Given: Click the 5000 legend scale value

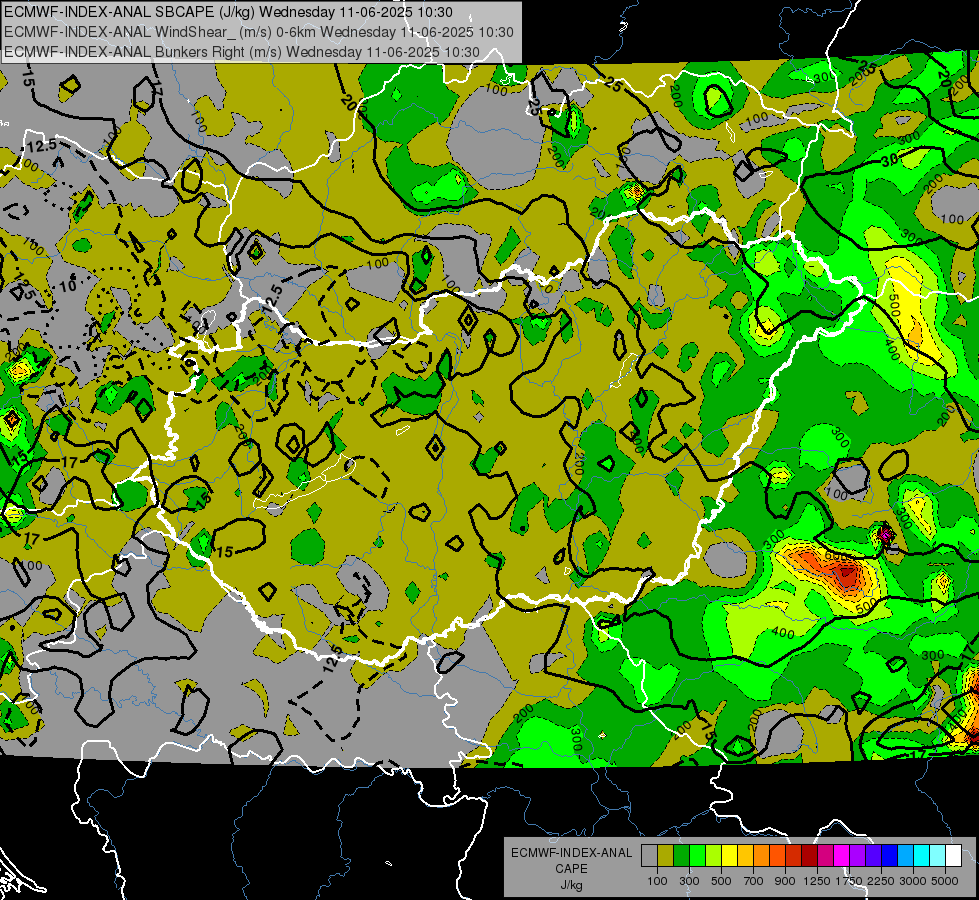Looking at the screenshot, I should [945, 881].
